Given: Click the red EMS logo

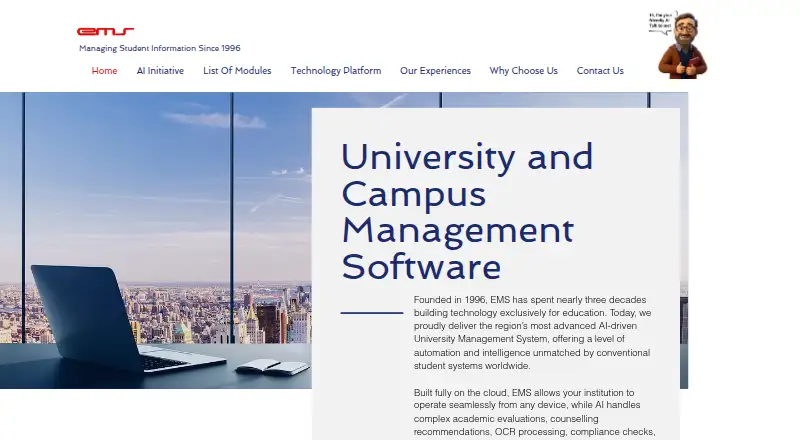Looking at the screenshot, I should coord(105,32).
